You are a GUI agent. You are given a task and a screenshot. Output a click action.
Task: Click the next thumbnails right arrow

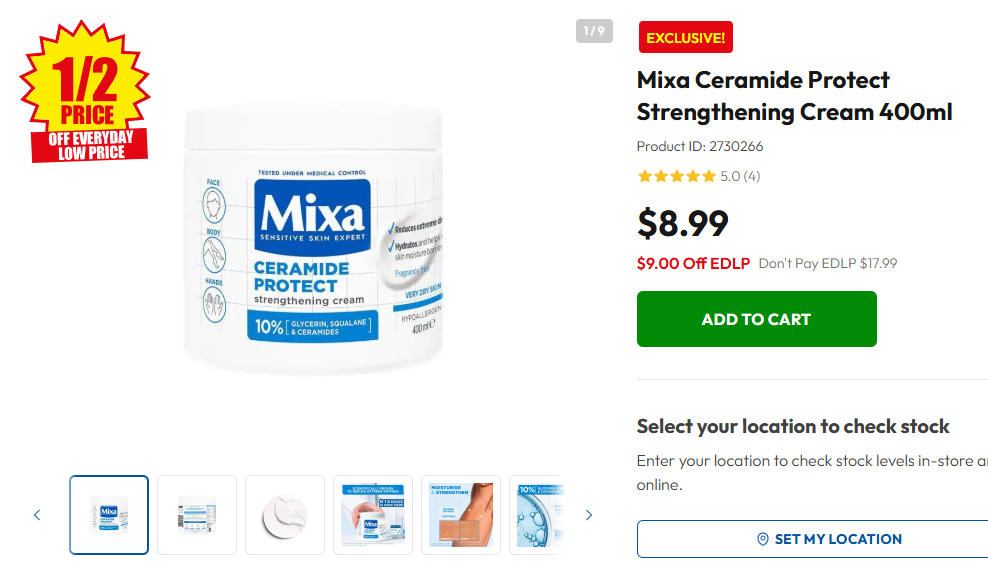(588, 515)
